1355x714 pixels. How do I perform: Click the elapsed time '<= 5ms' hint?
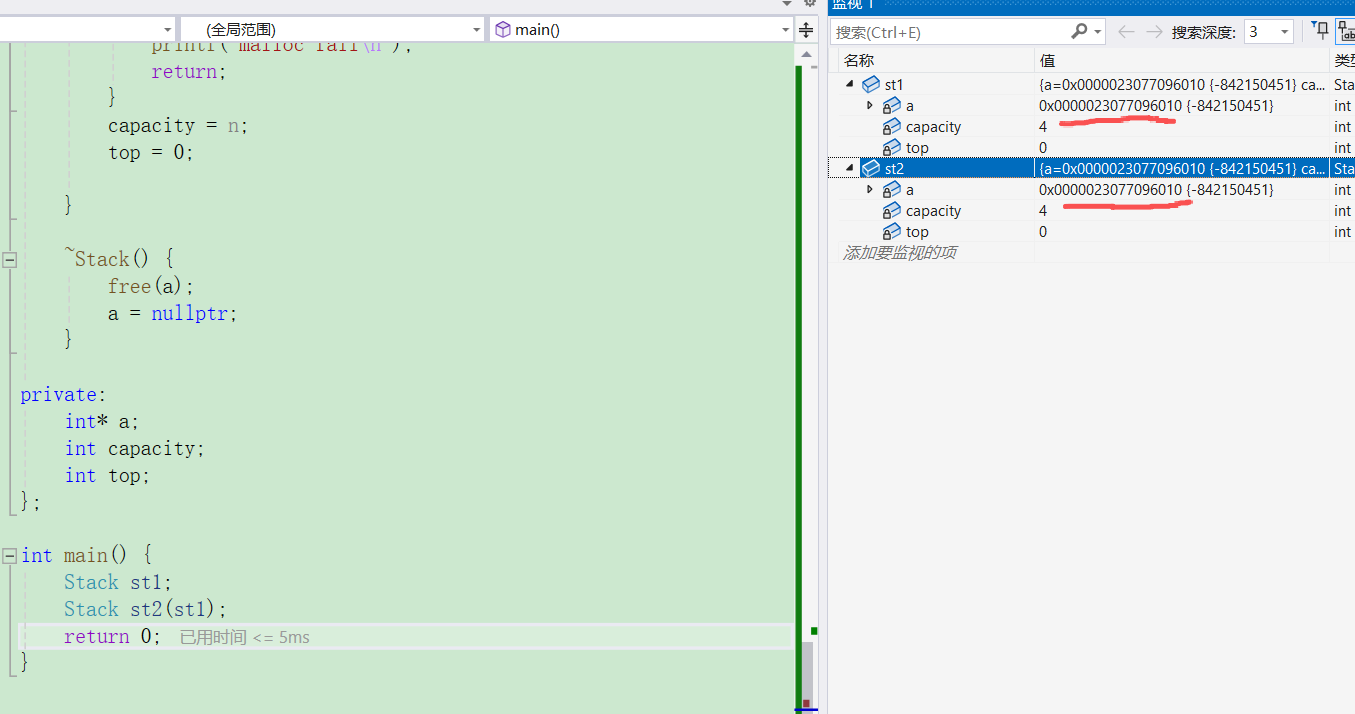coord(245,637)
